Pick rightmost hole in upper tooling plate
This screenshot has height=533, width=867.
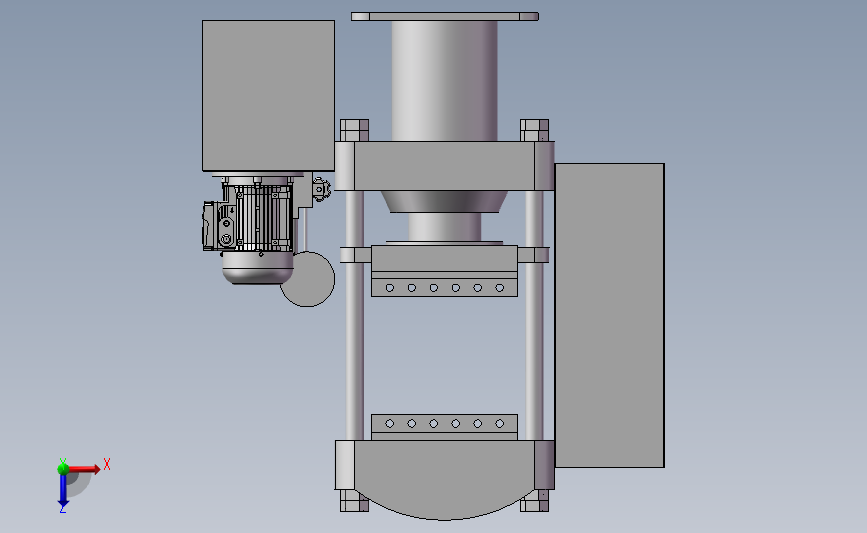point(499,288)
